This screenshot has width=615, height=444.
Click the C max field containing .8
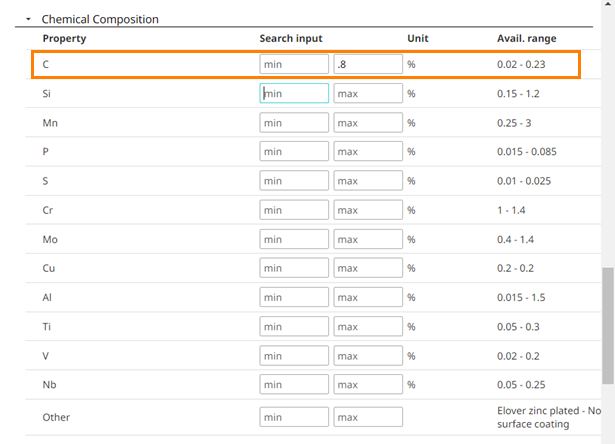[x=368, y=64]
